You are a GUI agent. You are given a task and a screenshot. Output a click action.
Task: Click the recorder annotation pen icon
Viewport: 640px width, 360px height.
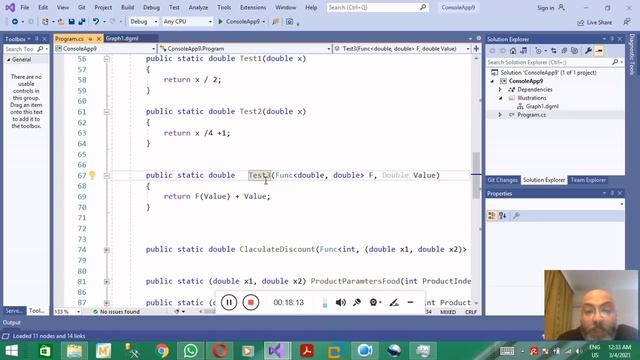[393, 302]
